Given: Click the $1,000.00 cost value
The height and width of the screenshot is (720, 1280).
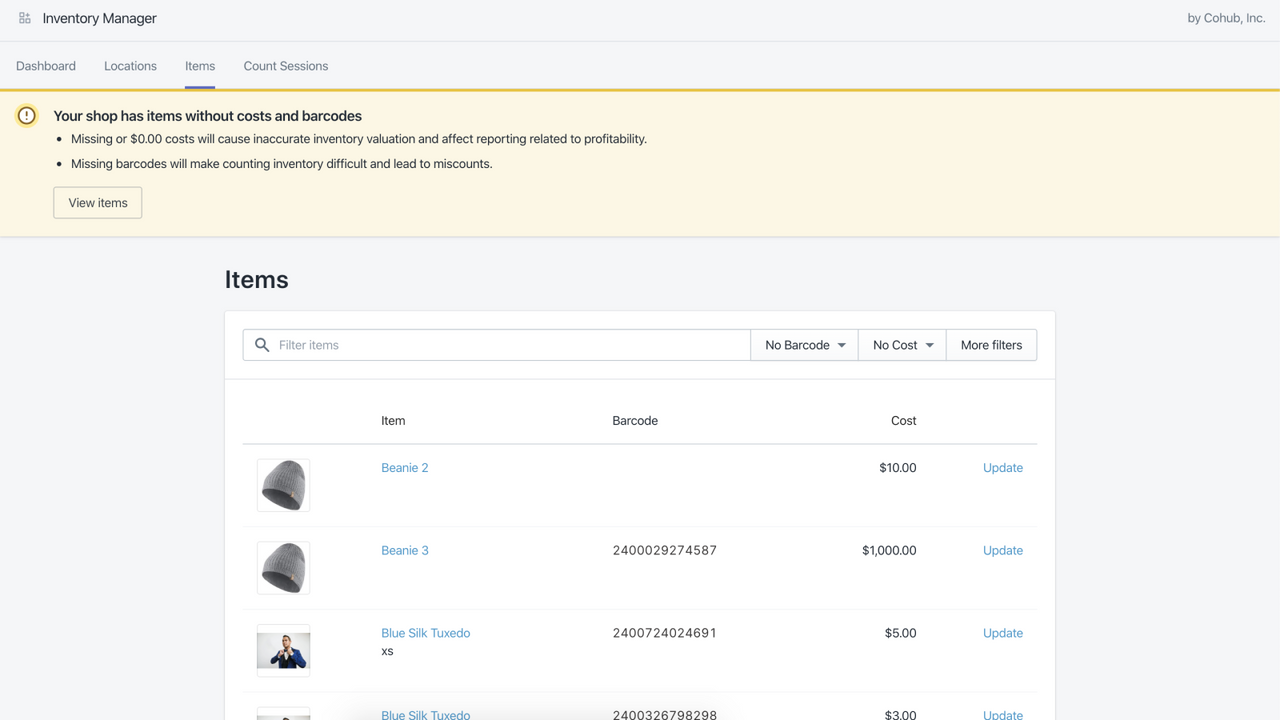Looking at the screenshot, I should (889, 551).
